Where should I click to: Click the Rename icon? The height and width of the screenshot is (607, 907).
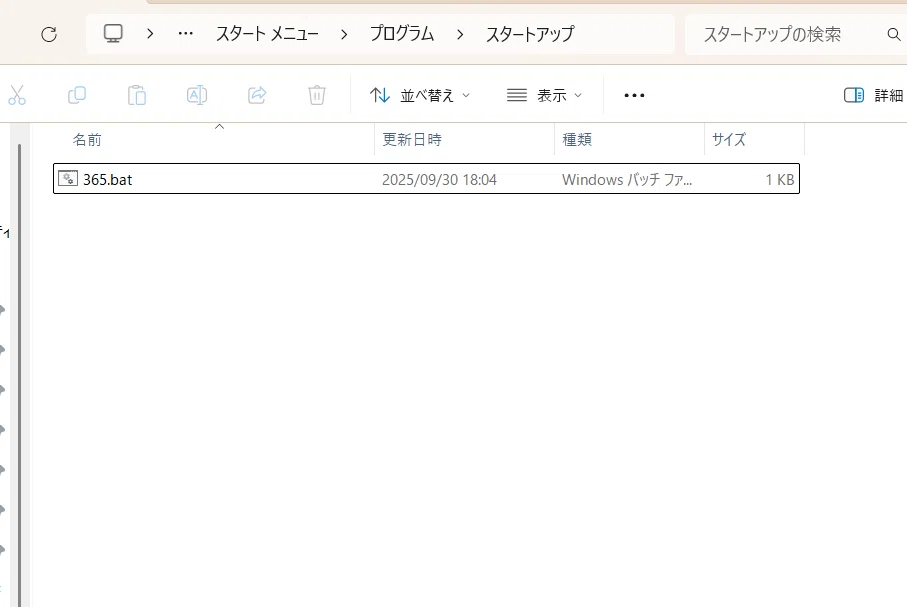tap(197, 95)
